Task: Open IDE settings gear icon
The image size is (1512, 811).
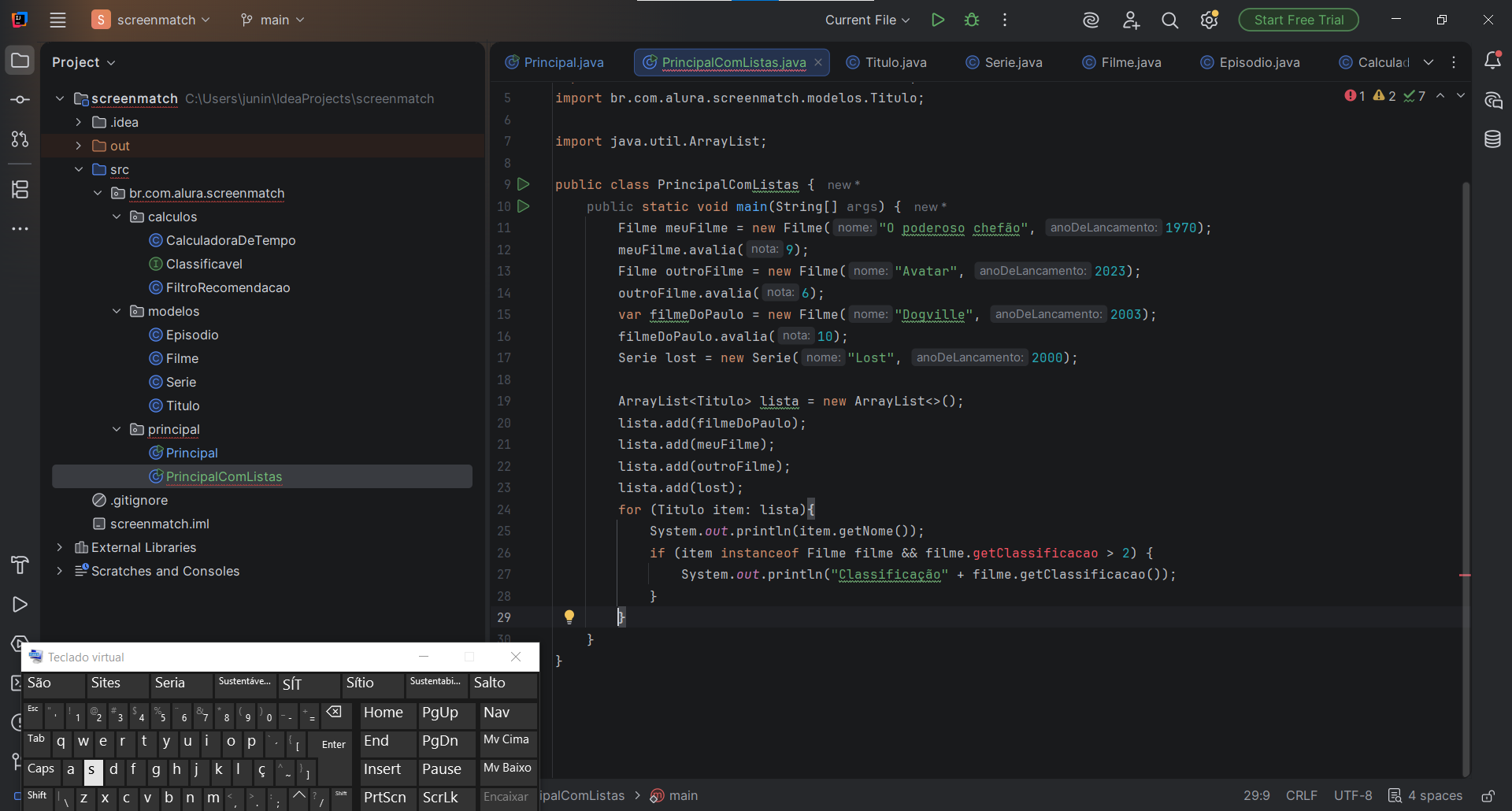Action: tap(1209, 20)
